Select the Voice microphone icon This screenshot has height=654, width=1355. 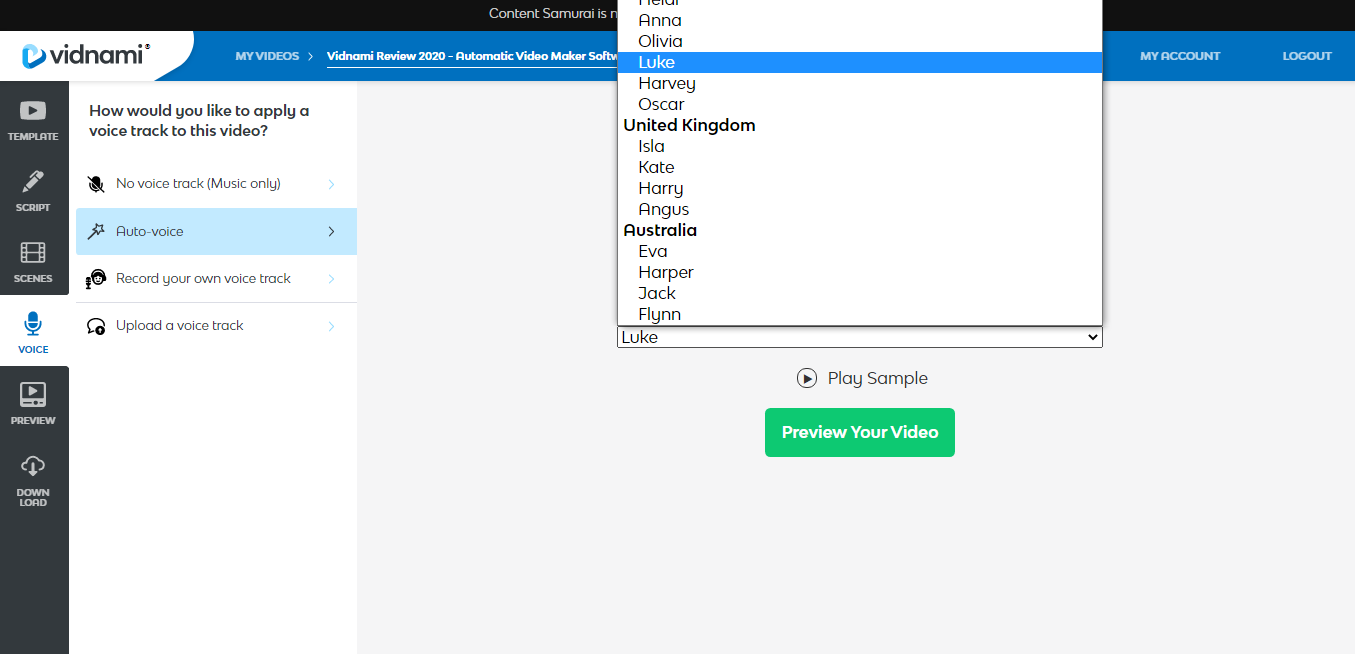[x=33, y=325]
